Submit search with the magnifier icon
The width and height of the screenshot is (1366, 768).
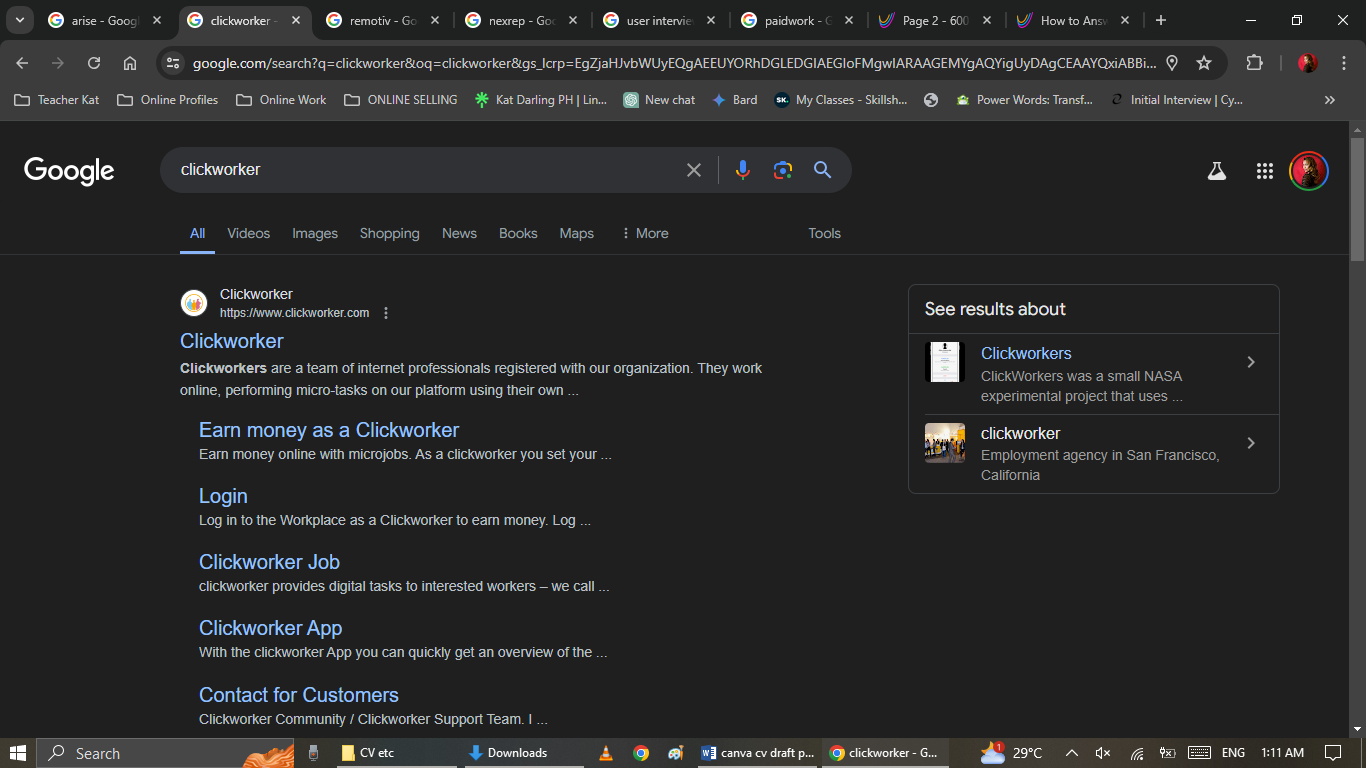tap(823, 170)
